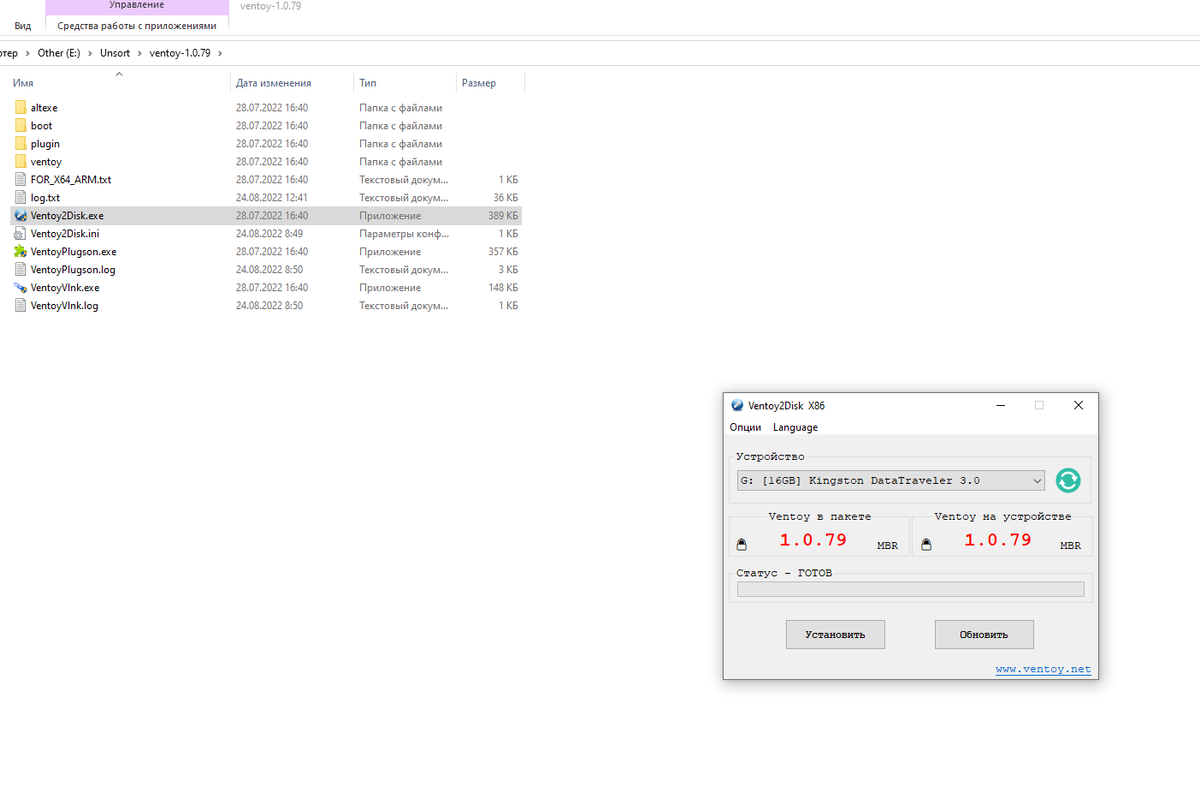
Task: Minimize the Ventoy2Disk window
Action: (1000, 406)
